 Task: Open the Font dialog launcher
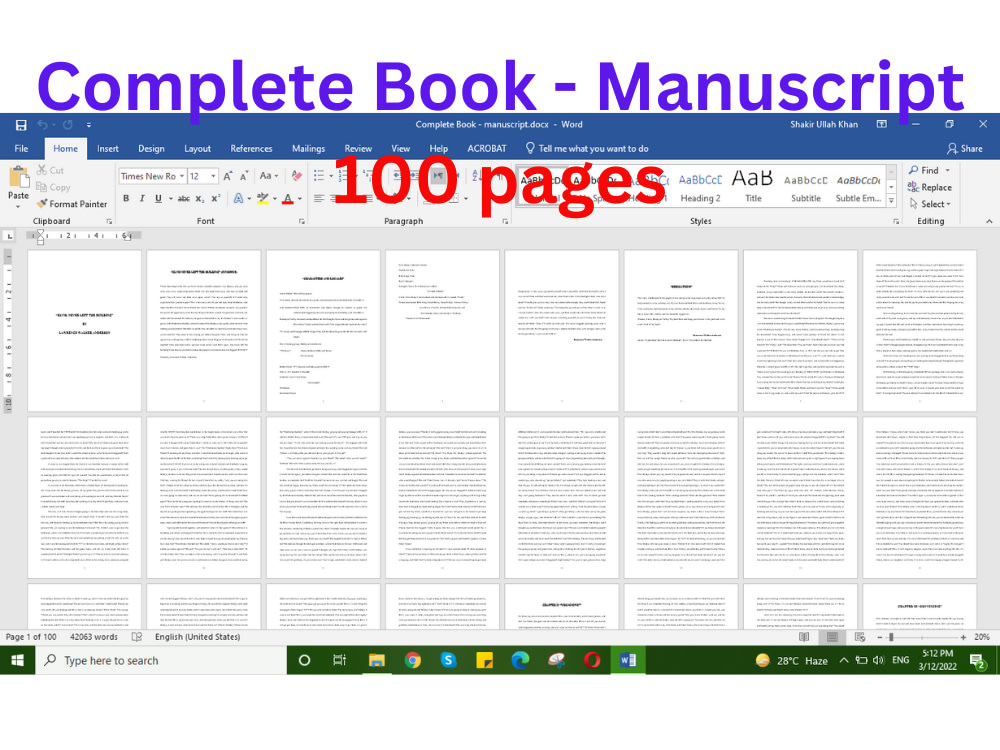302,221
